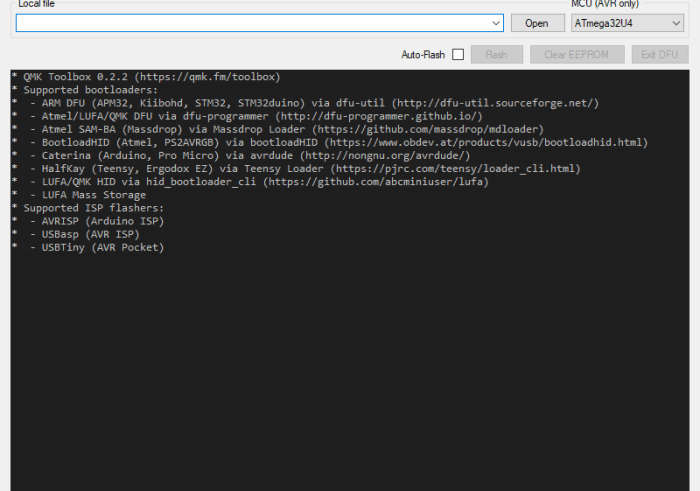The width and height of the screenshot is (700, 491).
Task: Click the QMK Toolbox 0.2.2 log line
Action: pyautogui.click(x=146, y=77)
